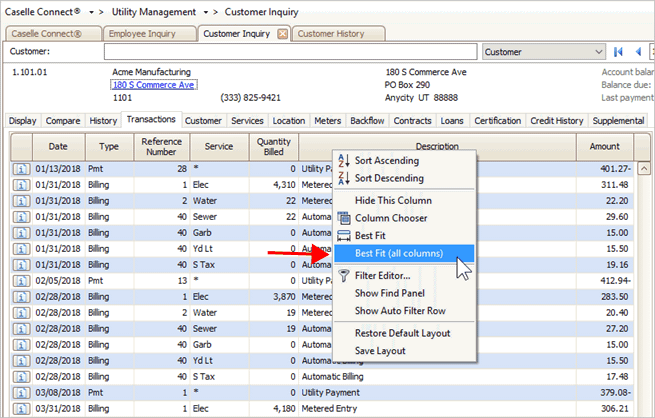655x418 pixels.
Task: Open the Credit History tab
Action: pos(557,121)
